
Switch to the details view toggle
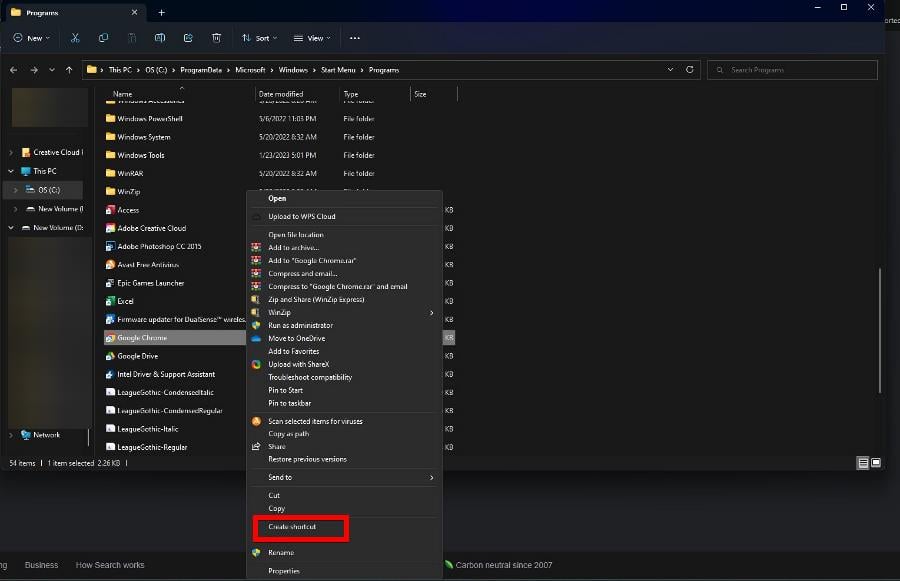pyautogui.click(x=863, y=463)
